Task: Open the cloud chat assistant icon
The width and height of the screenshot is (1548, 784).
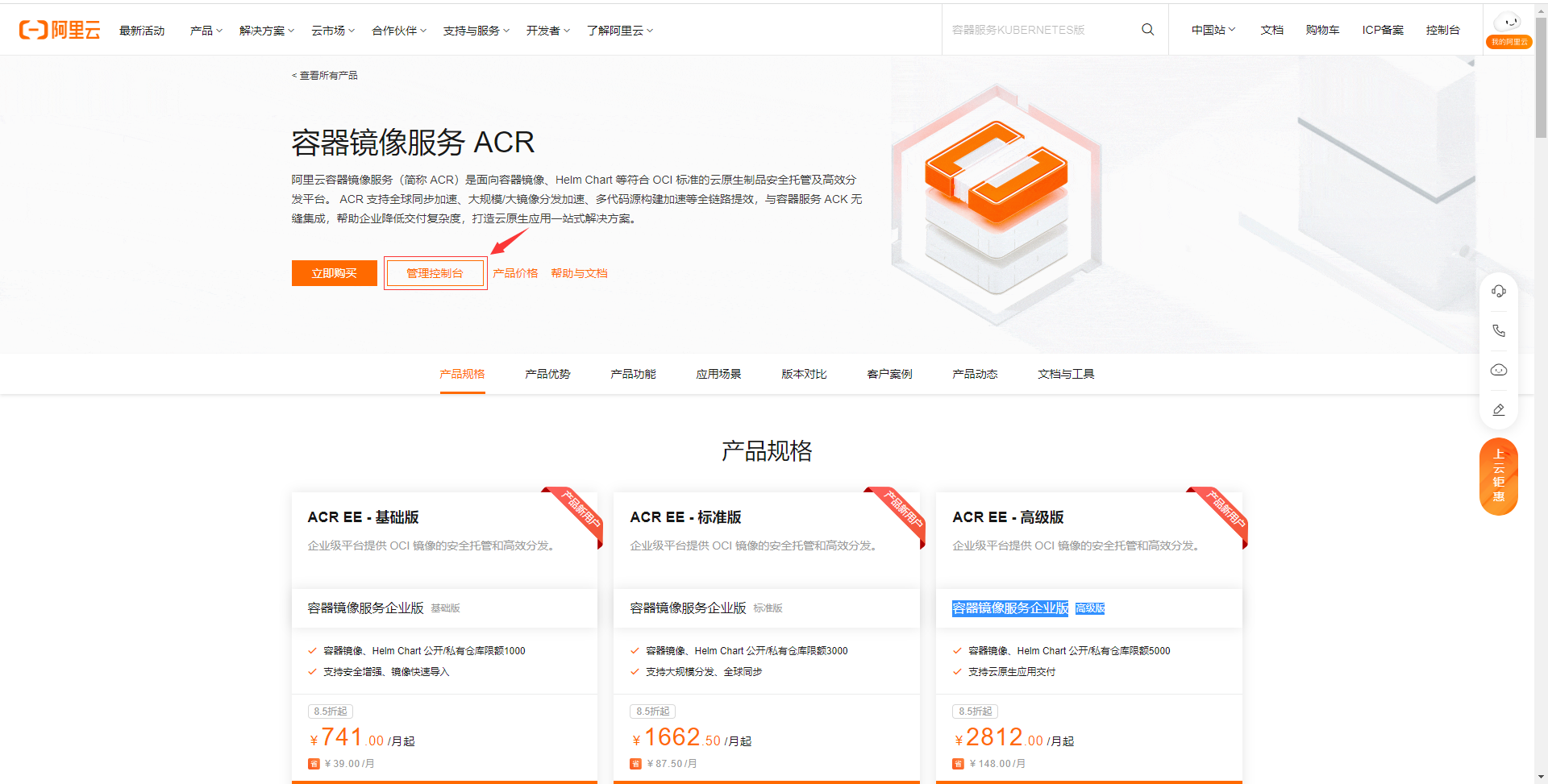Action: click(x=1499, y=370)
